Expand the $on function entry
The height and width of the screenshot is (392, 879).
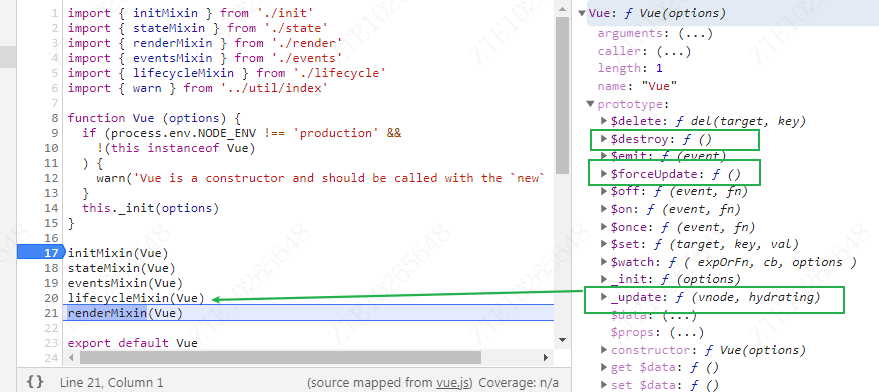(x=604, y=209)
